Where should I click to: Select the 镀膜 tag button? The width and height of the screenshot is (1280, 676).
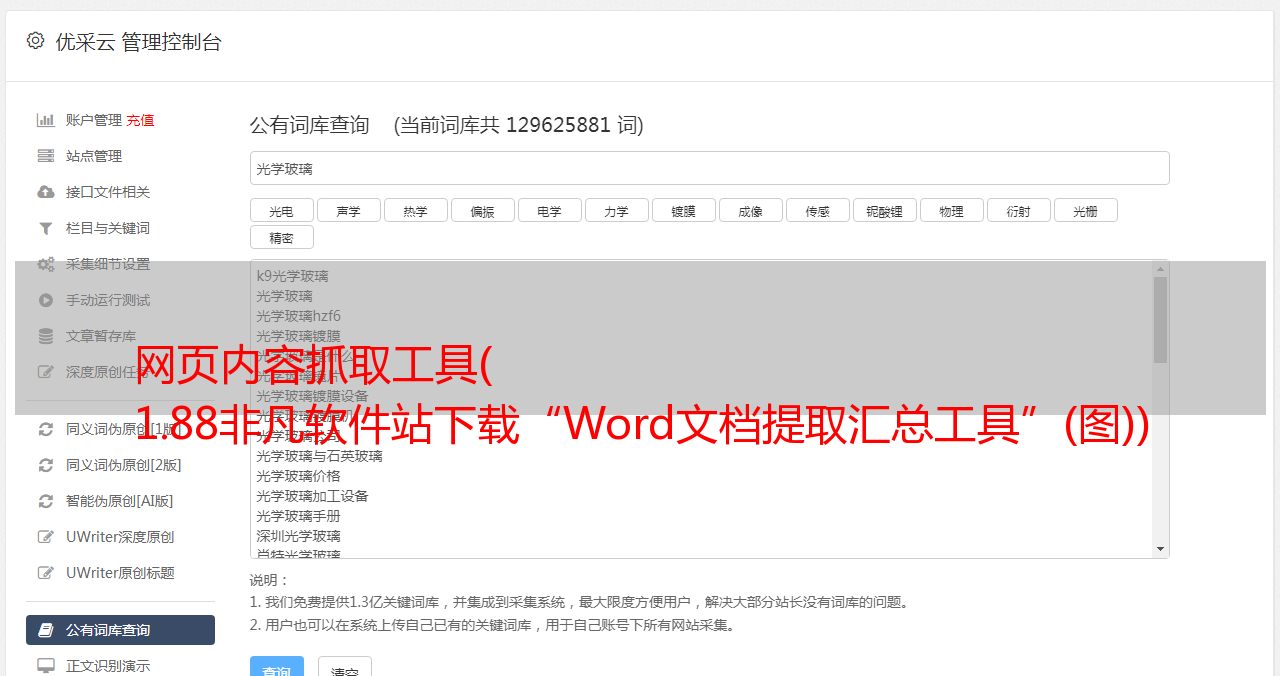pyautogui.click(x=684, y=210)
